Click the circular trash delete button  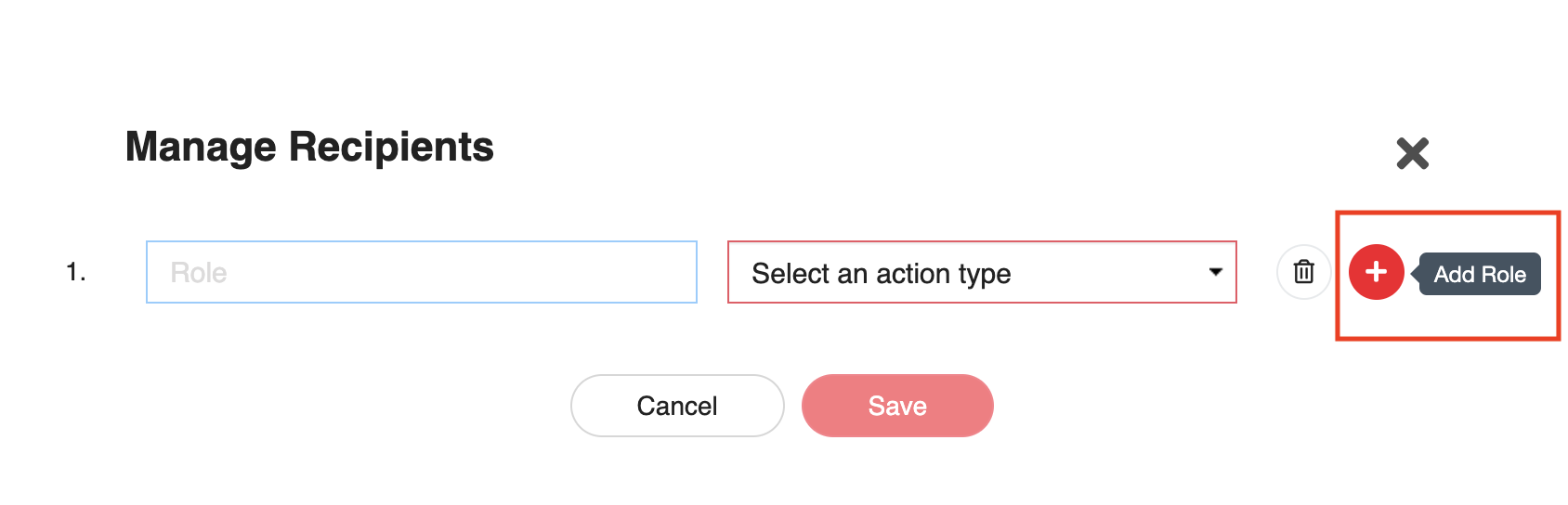tap(1303, 272)
